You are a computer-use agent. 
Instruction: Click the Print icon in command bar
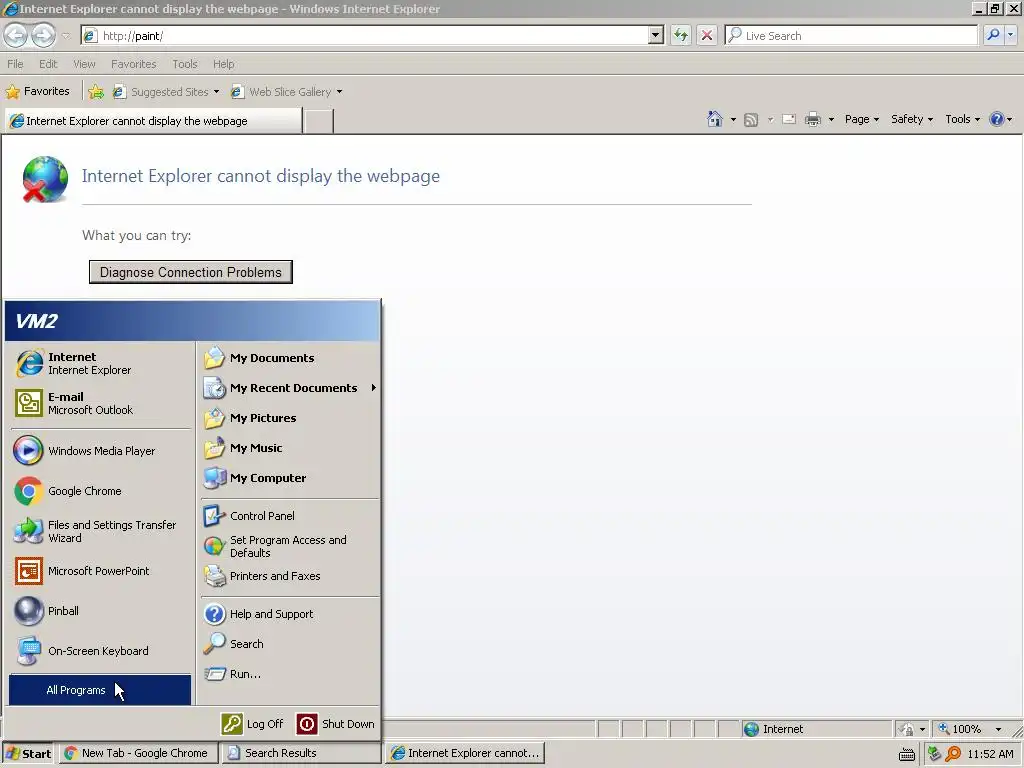[x=812, y=120]
